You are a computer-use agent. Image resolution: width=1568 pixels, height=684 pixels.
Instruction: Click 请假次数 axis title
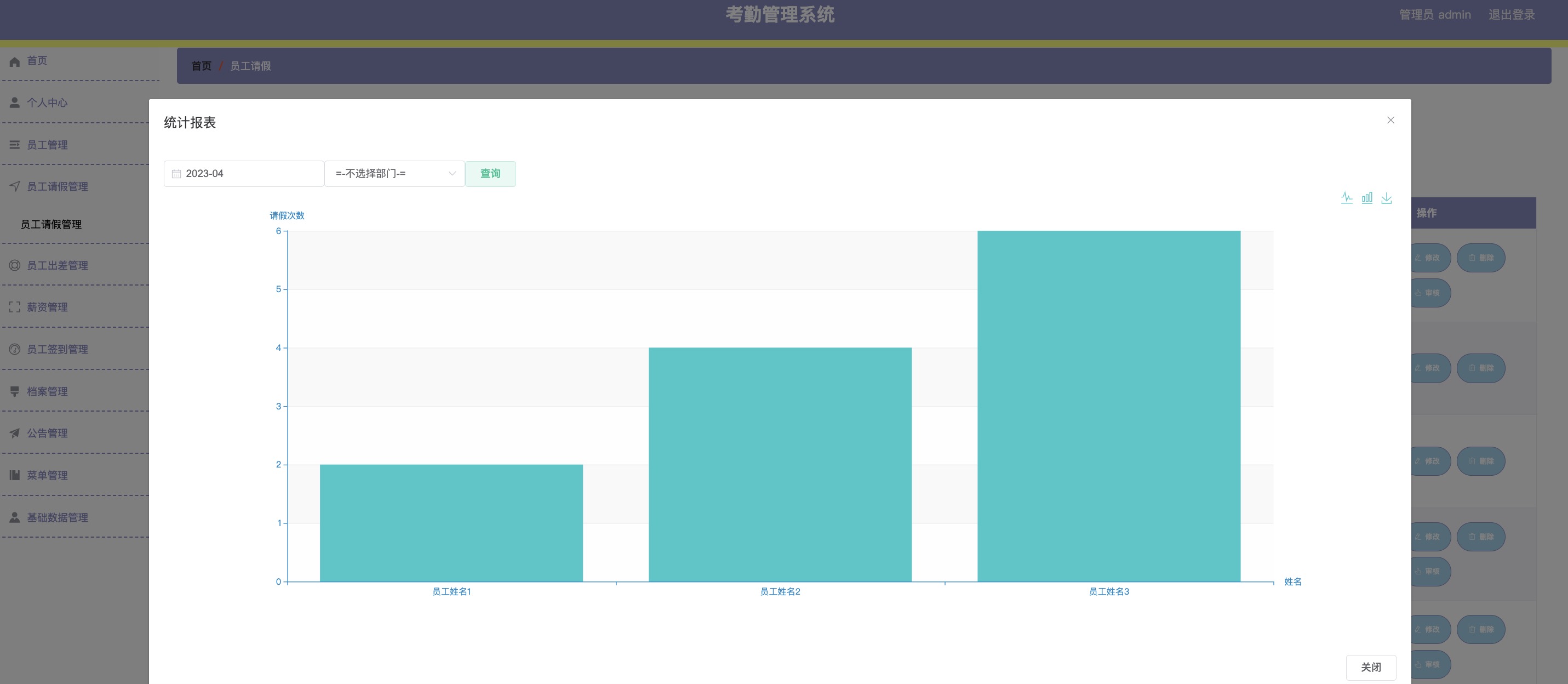tap(287, 215)
